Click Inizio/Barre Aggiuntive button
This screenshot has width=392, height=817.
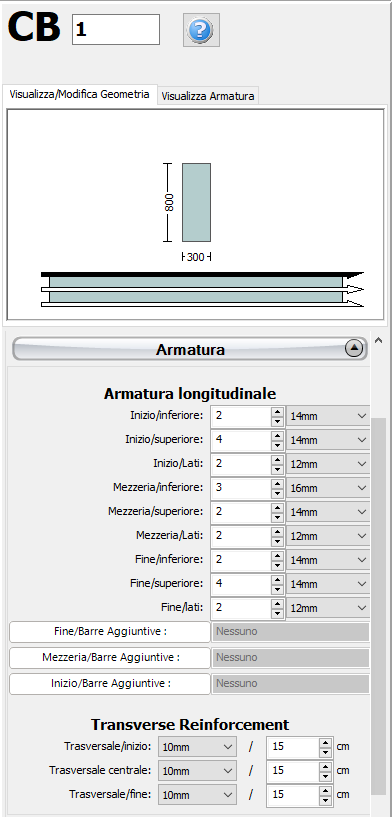click(x=110, y=684)
